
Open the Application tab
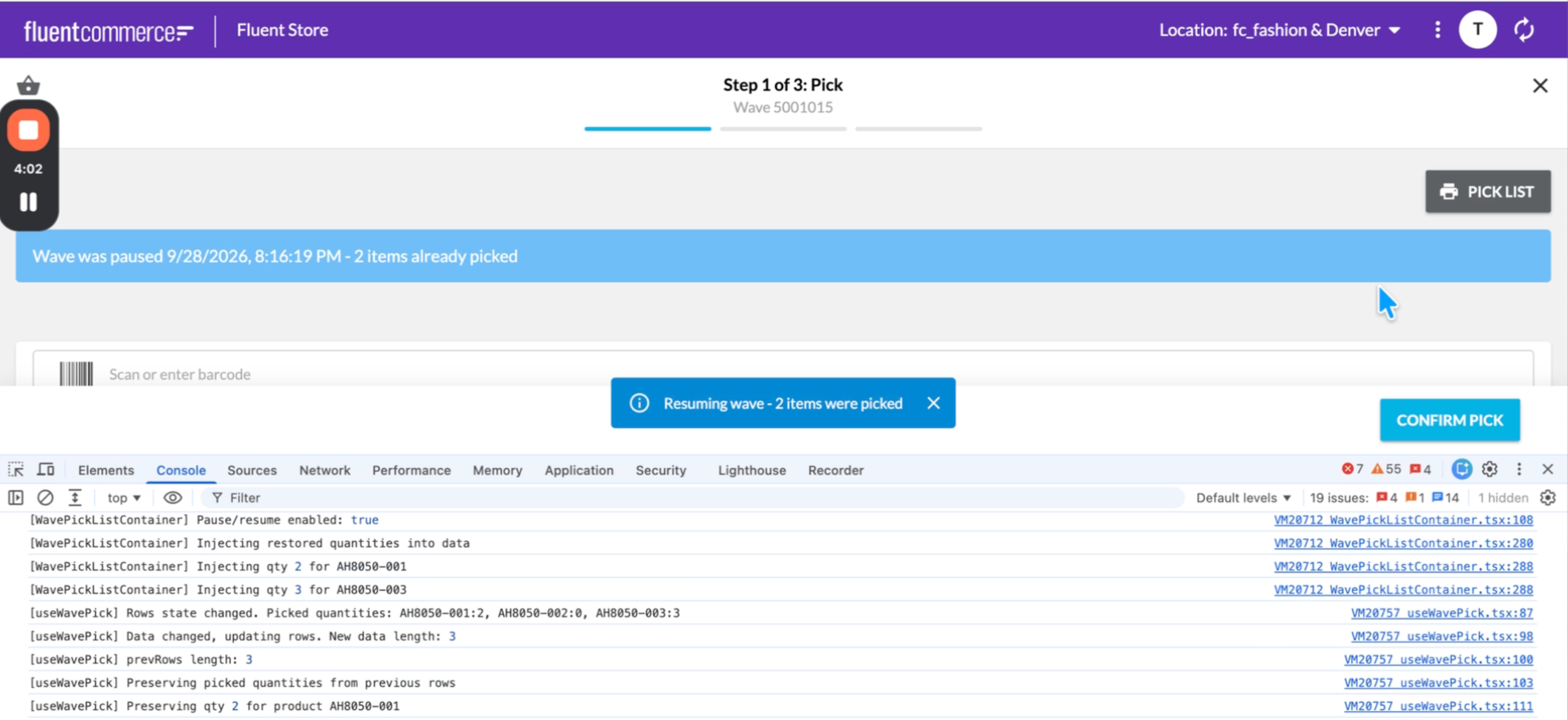pyautogui.click(x=579, y=470)
